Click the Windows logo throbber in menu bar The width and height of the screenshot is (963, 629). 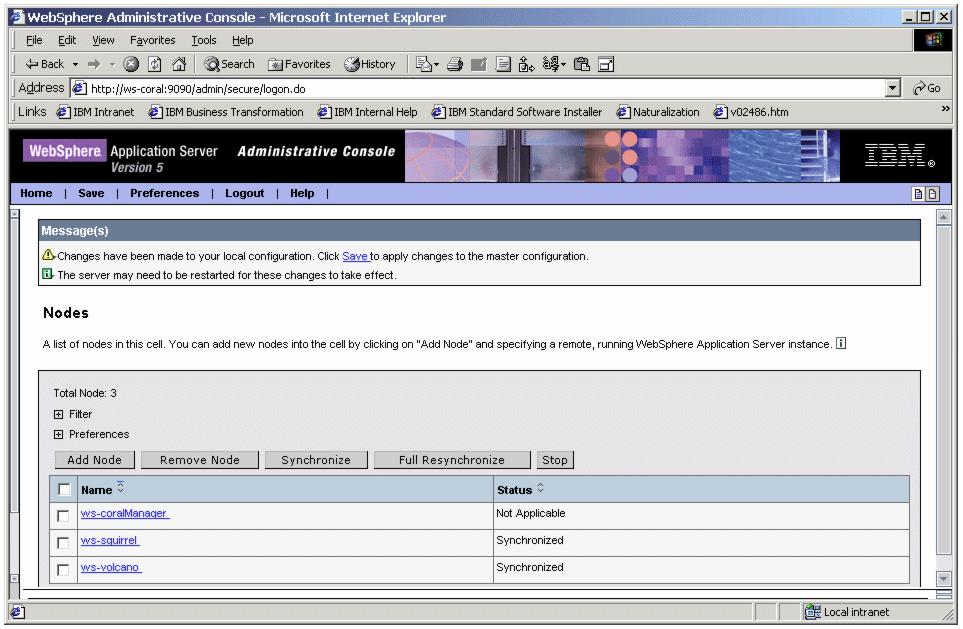pos(933,40)
